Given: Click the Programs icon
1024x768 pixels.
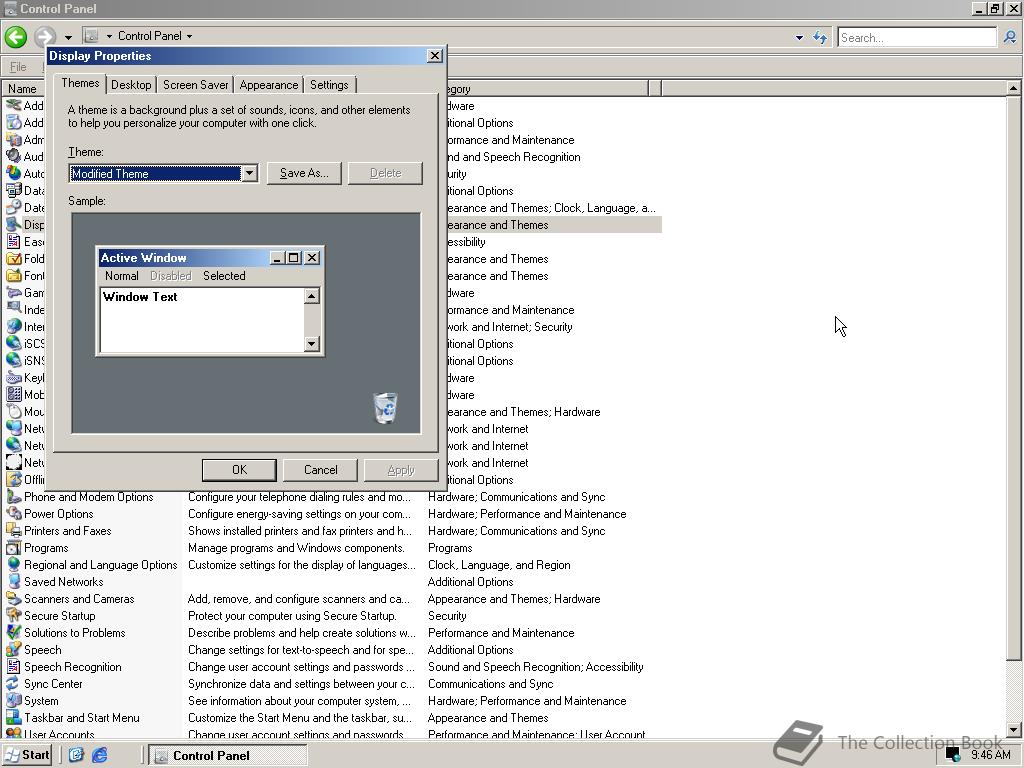Looking at the screenshot, I should [x=13, y=548].
